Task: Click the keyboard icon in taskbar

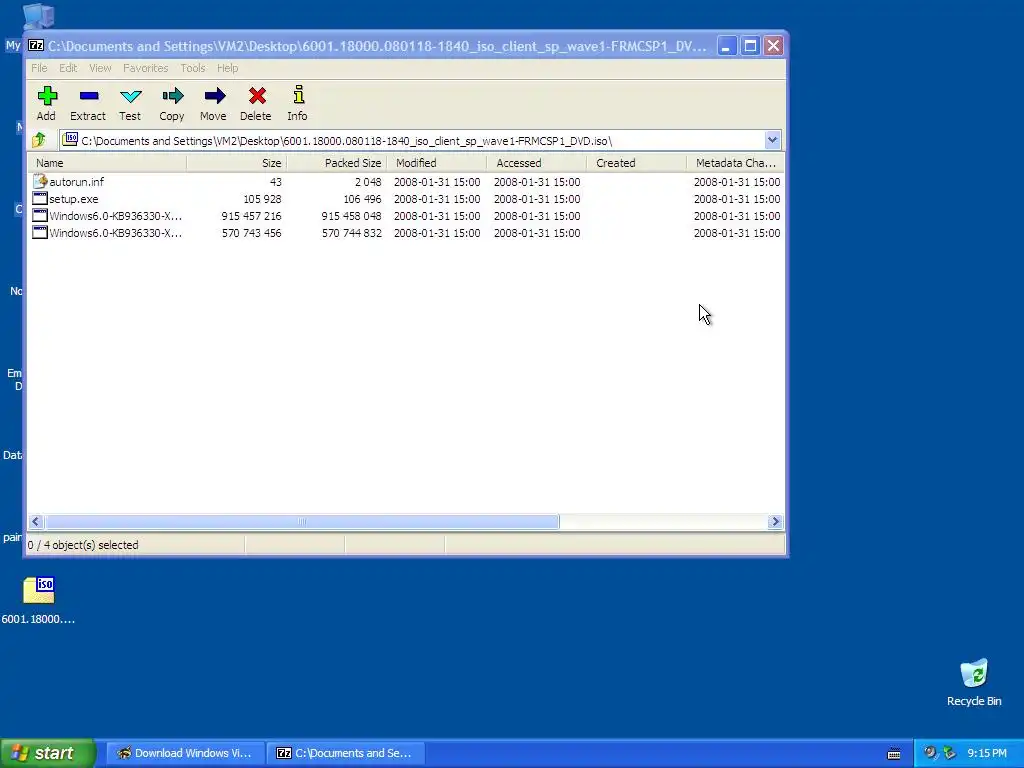Action: point(894,754)
